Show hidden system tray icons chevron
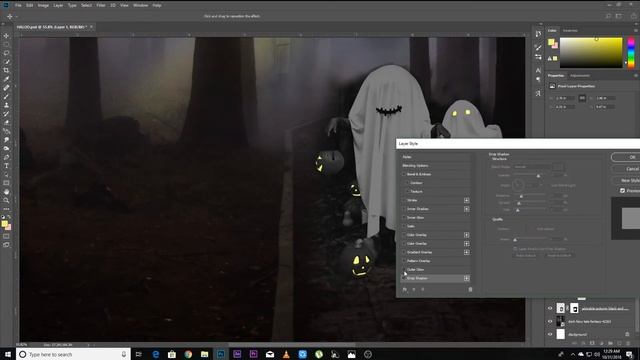The width and height of the screenshot is (640, 360). 572,354
